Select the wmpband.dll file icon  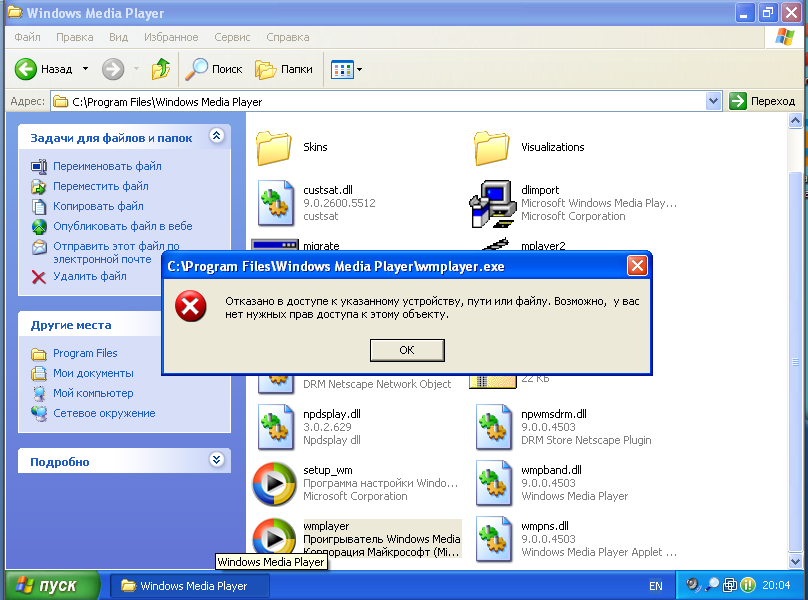494,484
